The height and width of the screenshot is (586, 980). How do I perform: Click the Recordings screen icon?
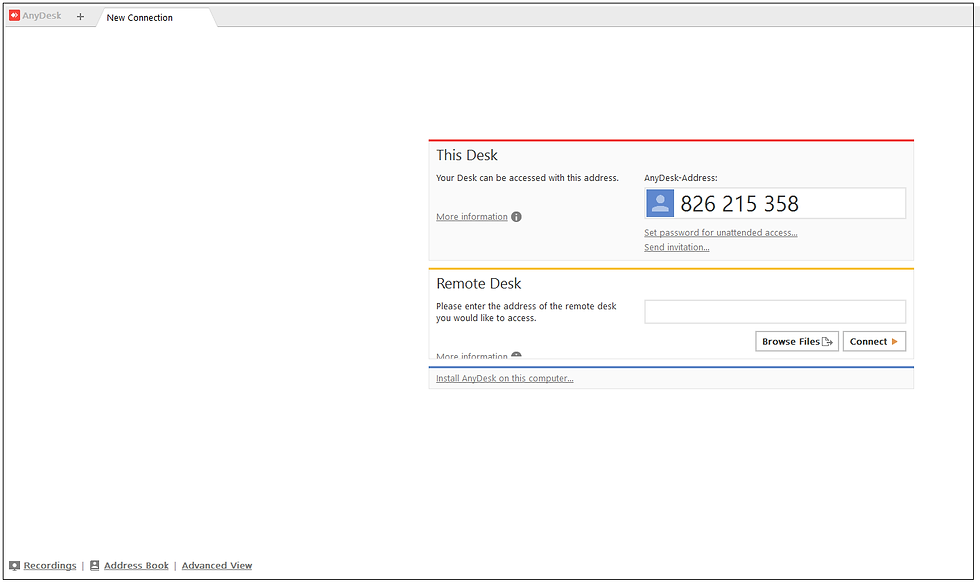(x=14, y=565)
